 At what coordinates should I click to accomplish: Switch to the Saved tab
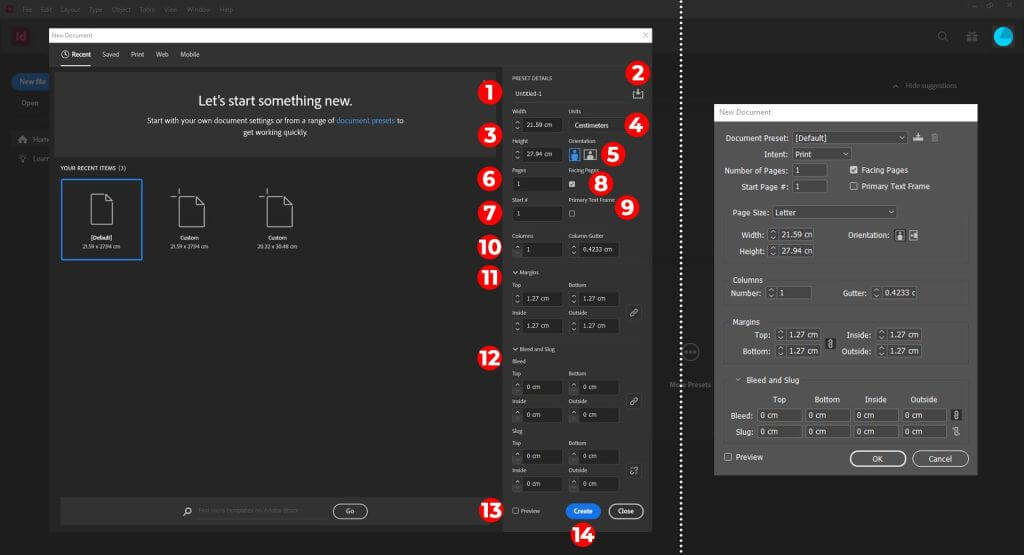pos(110,54)
